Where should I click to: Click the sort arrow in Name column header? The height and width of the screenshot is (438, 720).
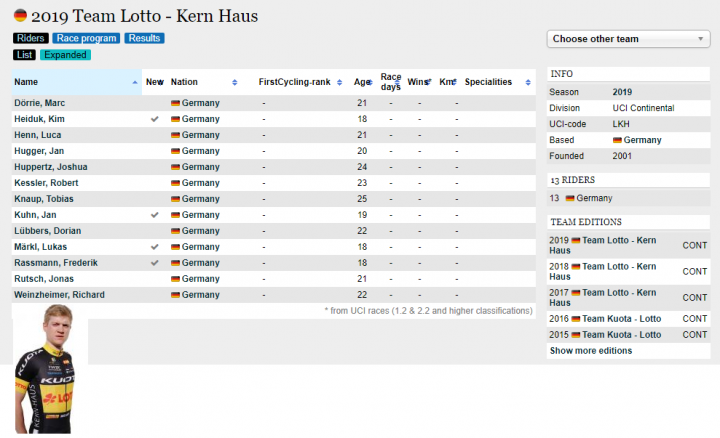135,82
